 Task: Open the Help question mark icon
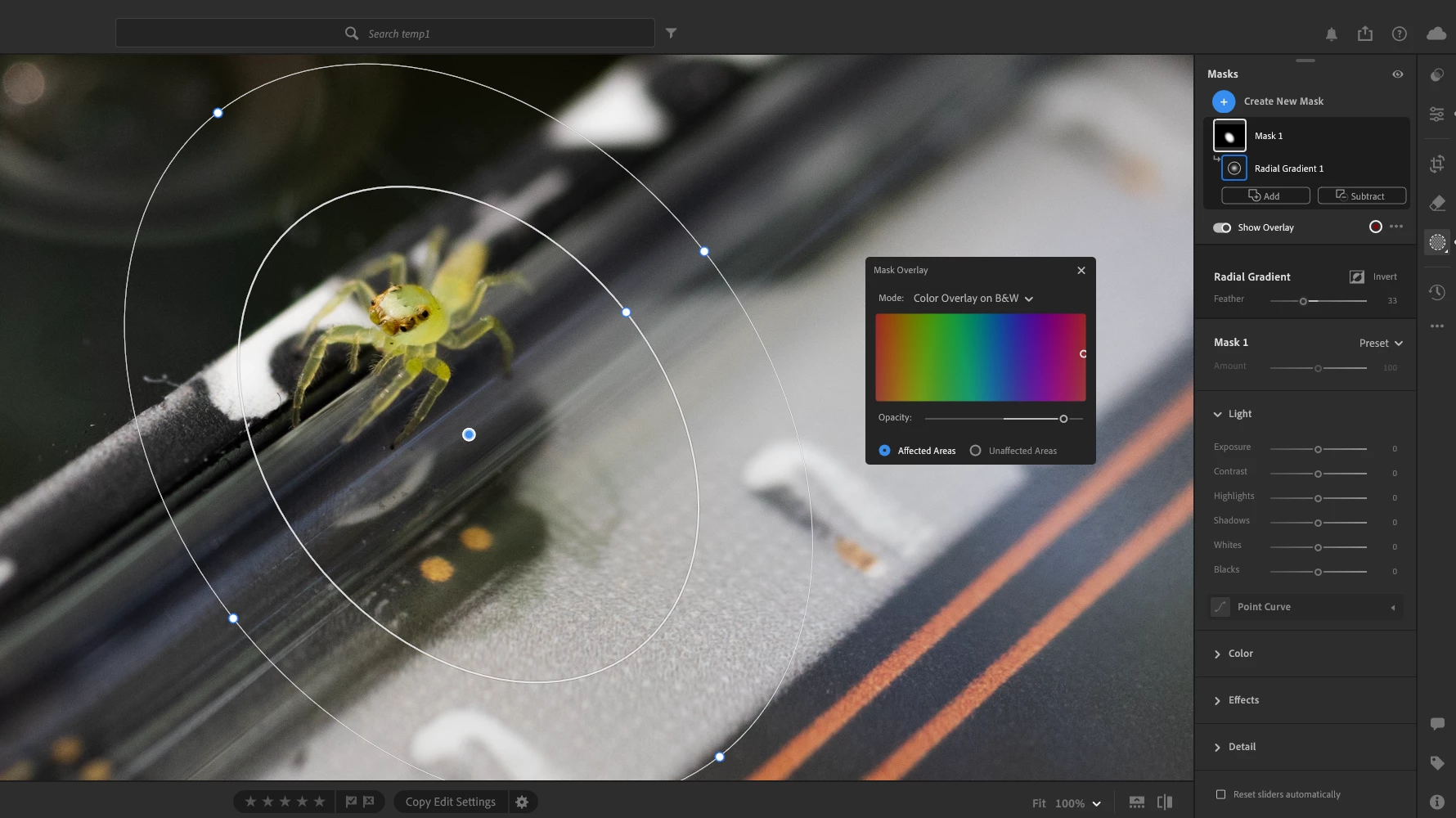pyautogui.click(x=1400, y=34)
